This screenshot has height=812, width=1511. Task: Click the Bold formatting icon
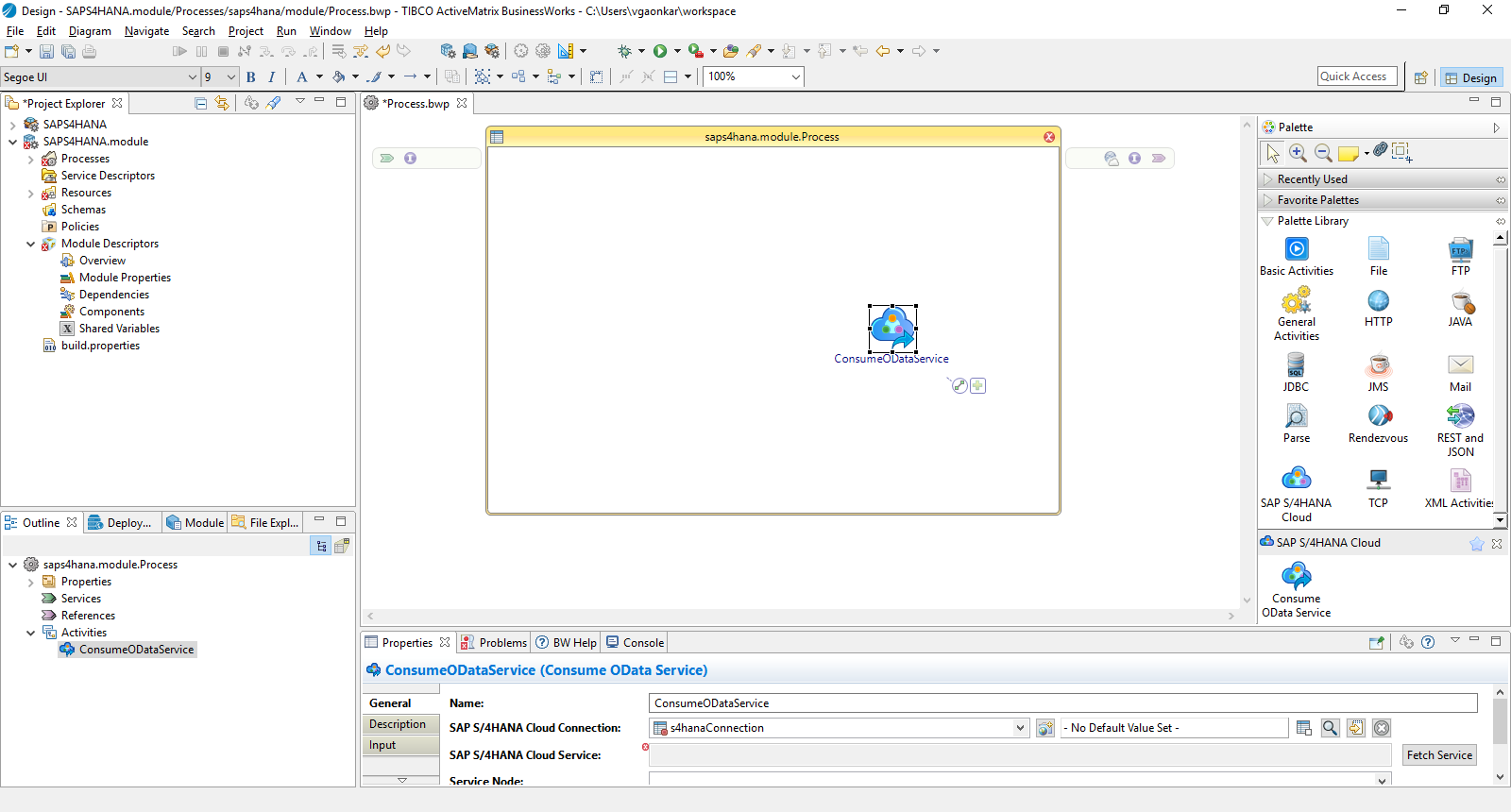(x=251, y=77)
